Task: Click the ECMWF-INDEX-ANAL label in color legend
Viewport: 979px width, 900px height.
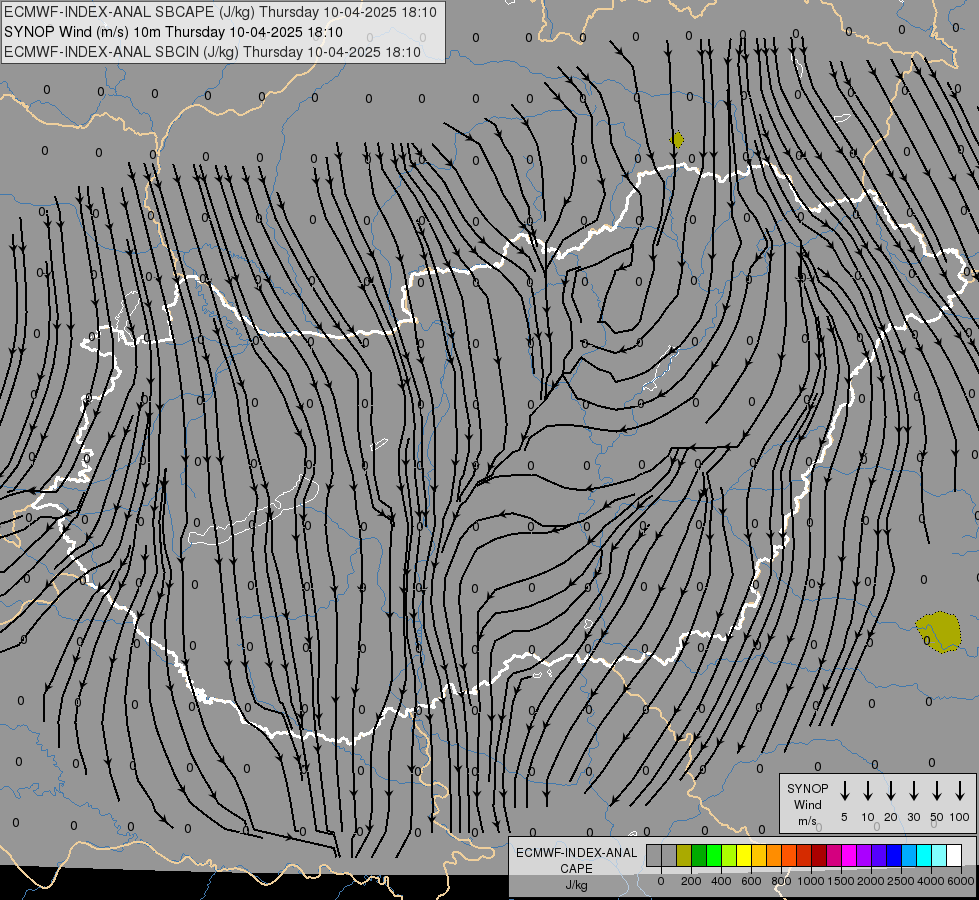Action: click(576, 853)
